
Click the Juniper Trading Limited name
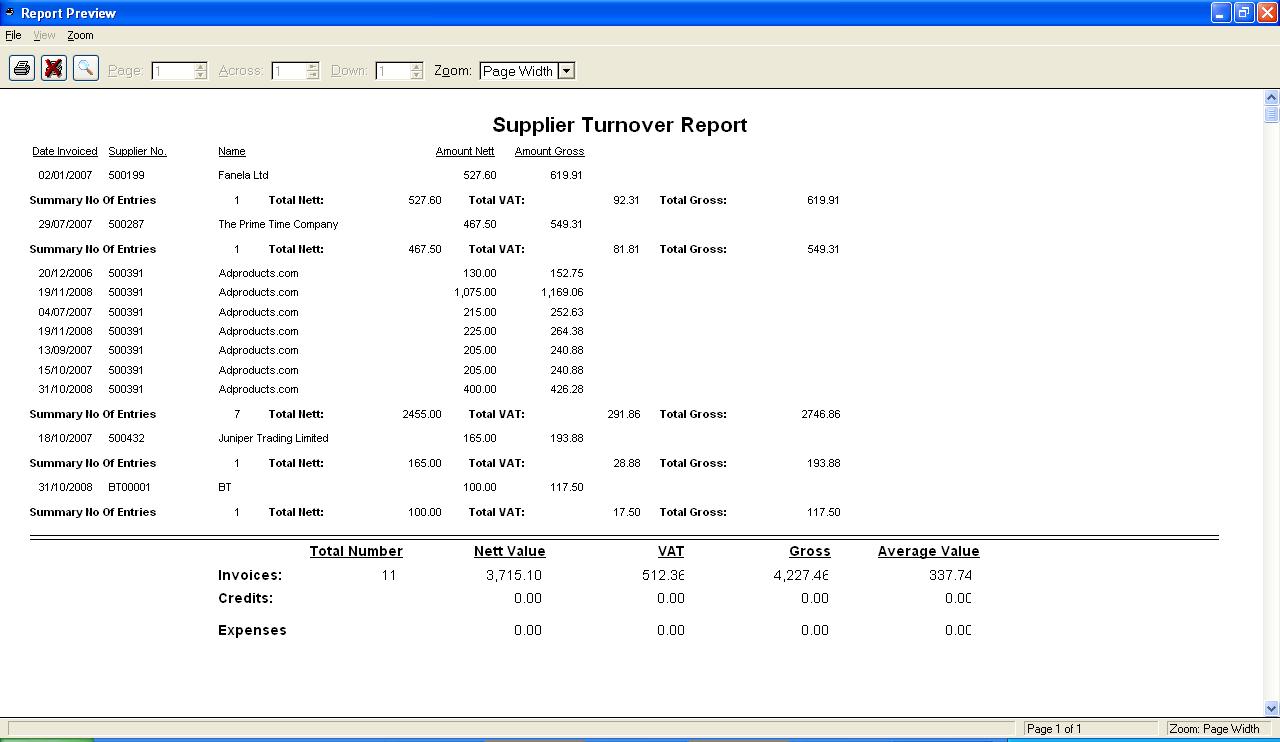tap(273, 438)
